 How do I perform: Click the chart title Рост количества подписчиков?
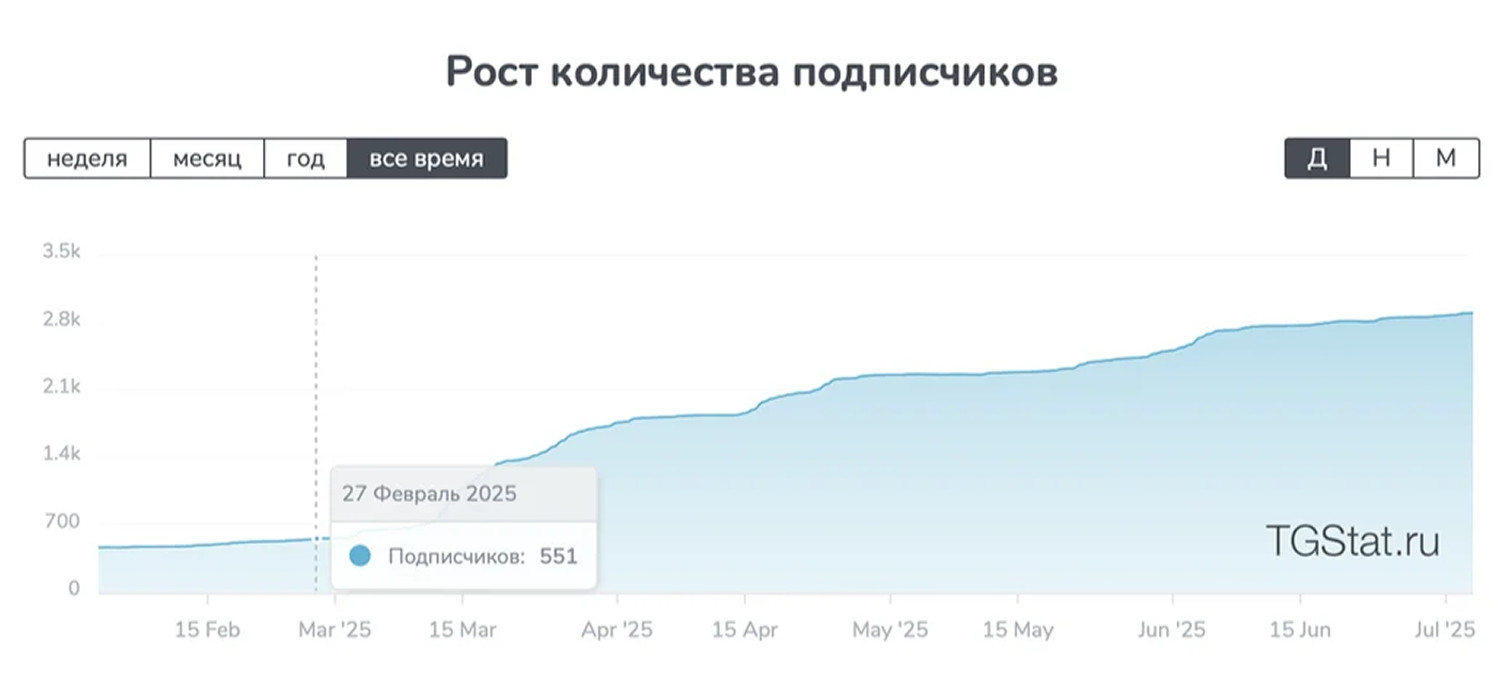tap(751, 73)
